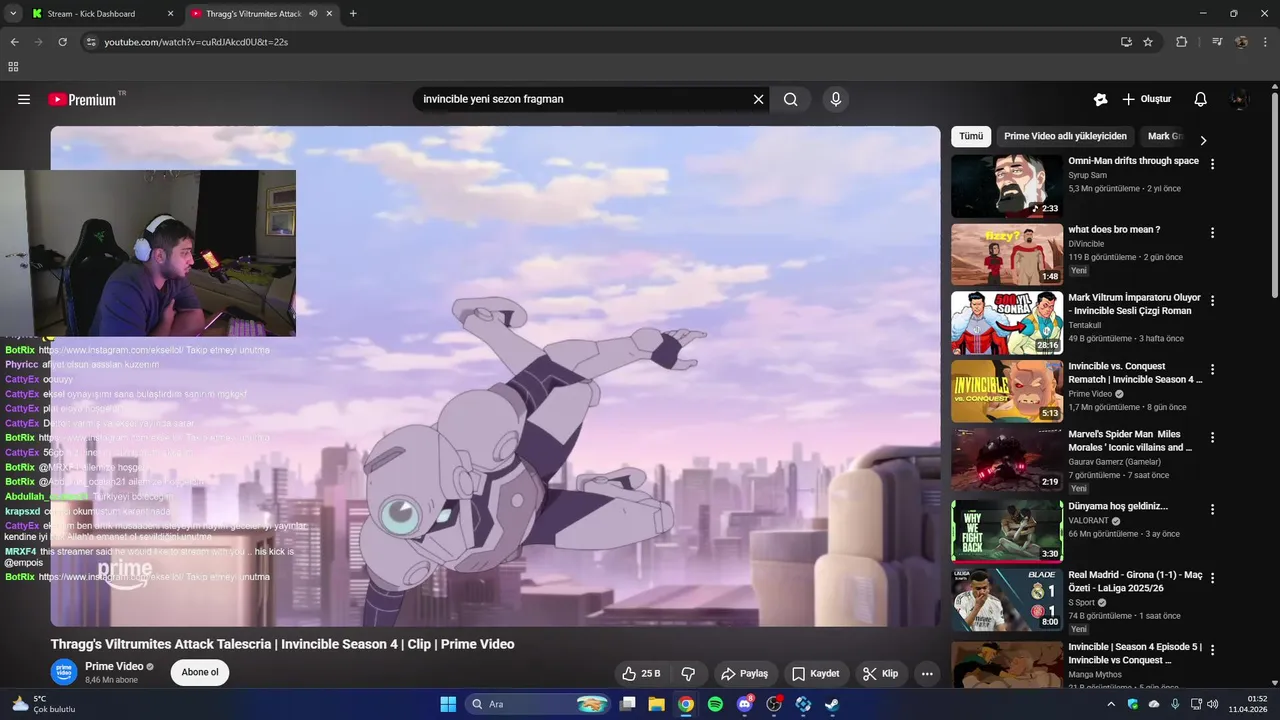This screenshot has height=720, width=1280.
Task: Mute the YouTube tab via speaker icon
Action: tap(313, 14)
